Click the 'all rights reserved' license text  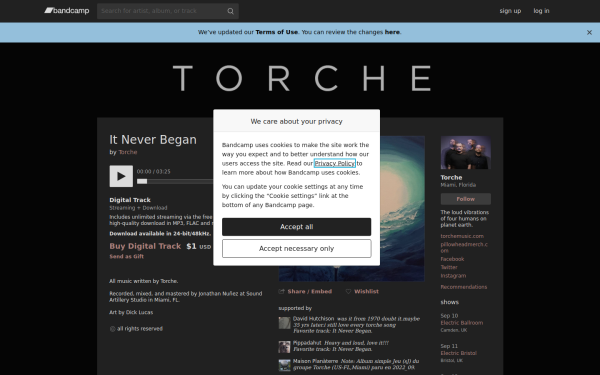point(140,329)
